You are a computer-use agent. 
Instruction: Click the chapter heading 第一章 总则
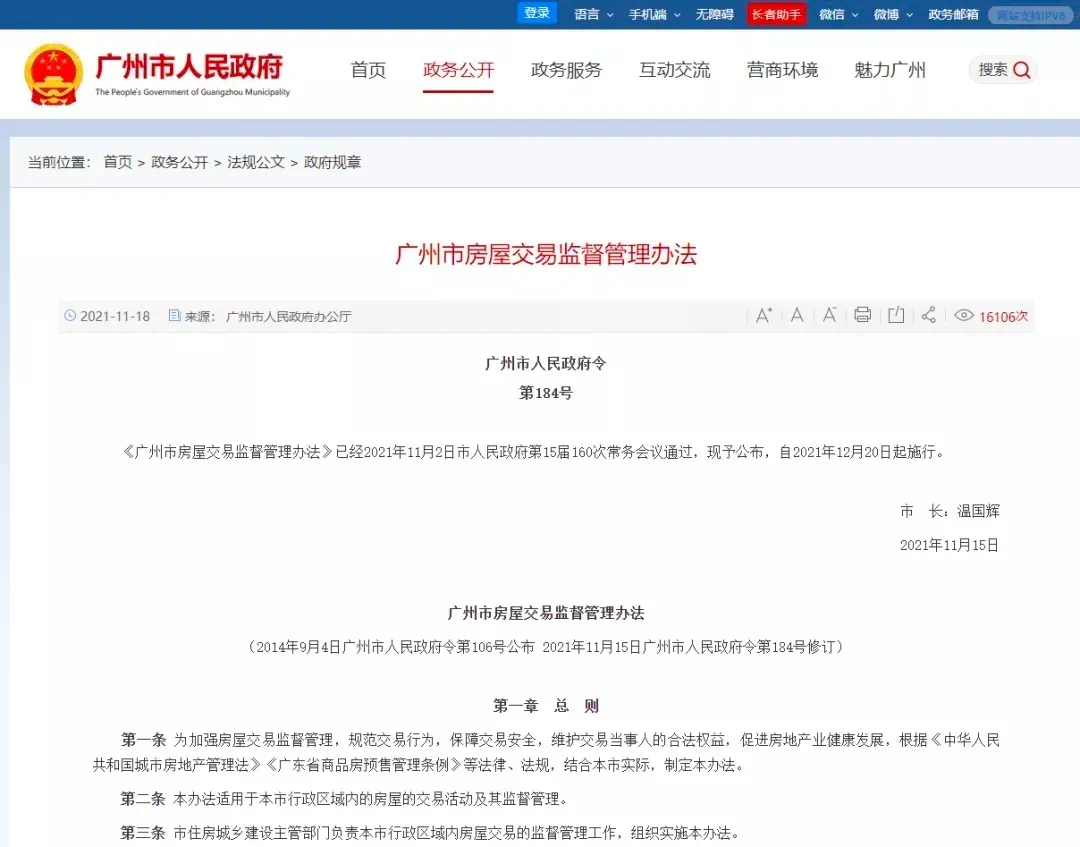[546, 706]
